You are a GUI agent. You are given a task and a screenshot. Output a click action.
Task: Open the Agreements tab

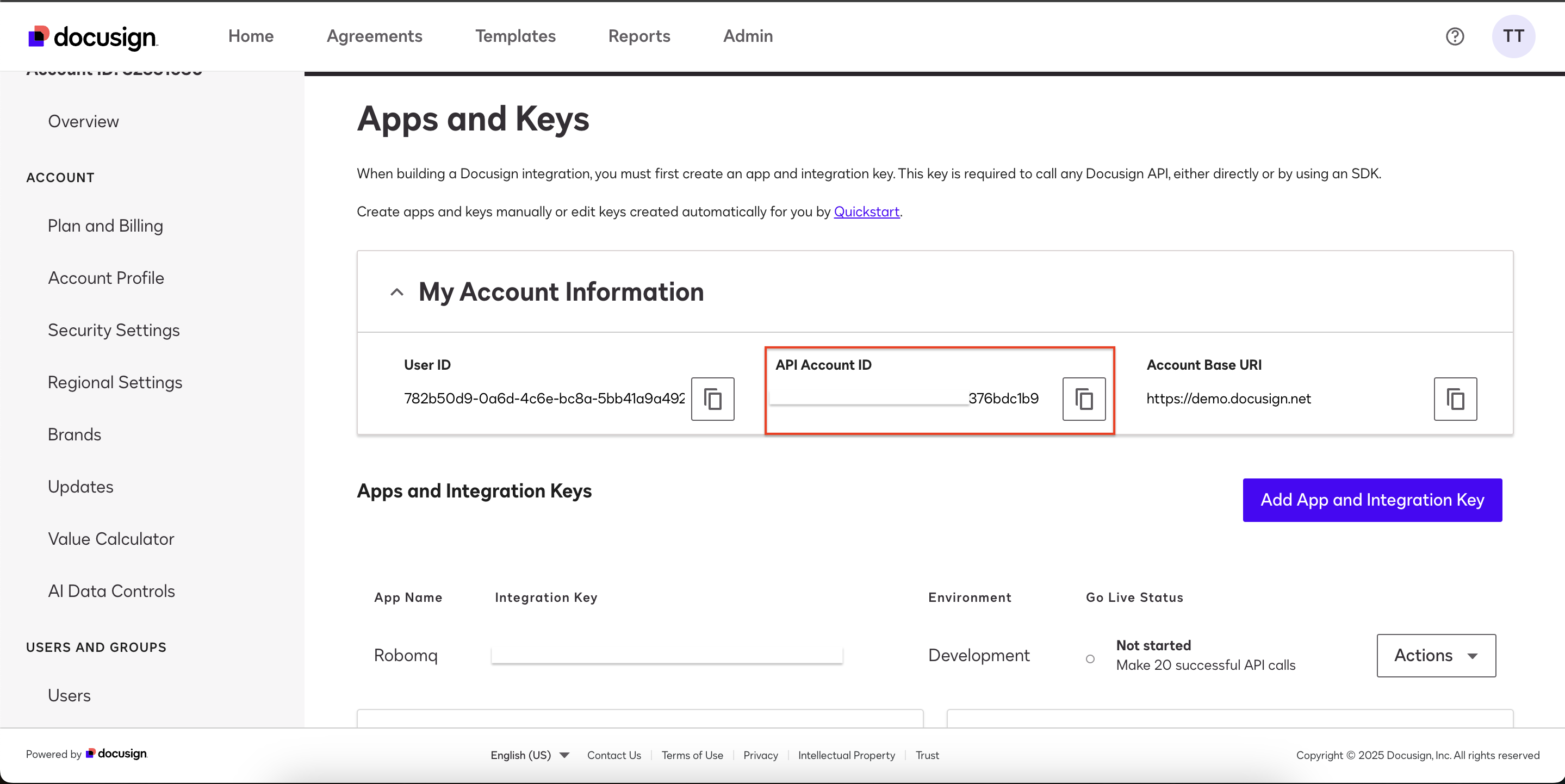click(x=374, y=36)
